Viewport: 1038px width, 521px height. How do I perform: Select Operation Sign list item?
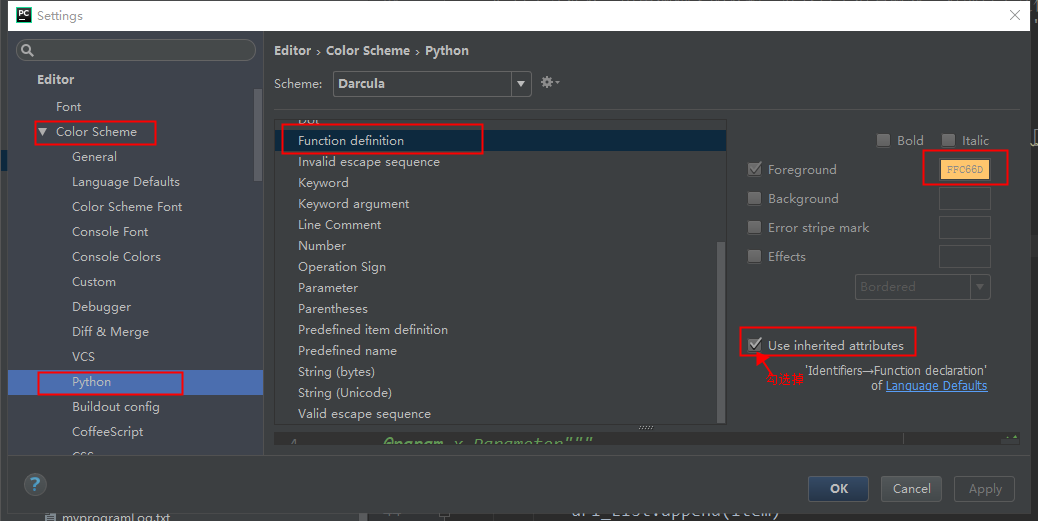point(500,267)
